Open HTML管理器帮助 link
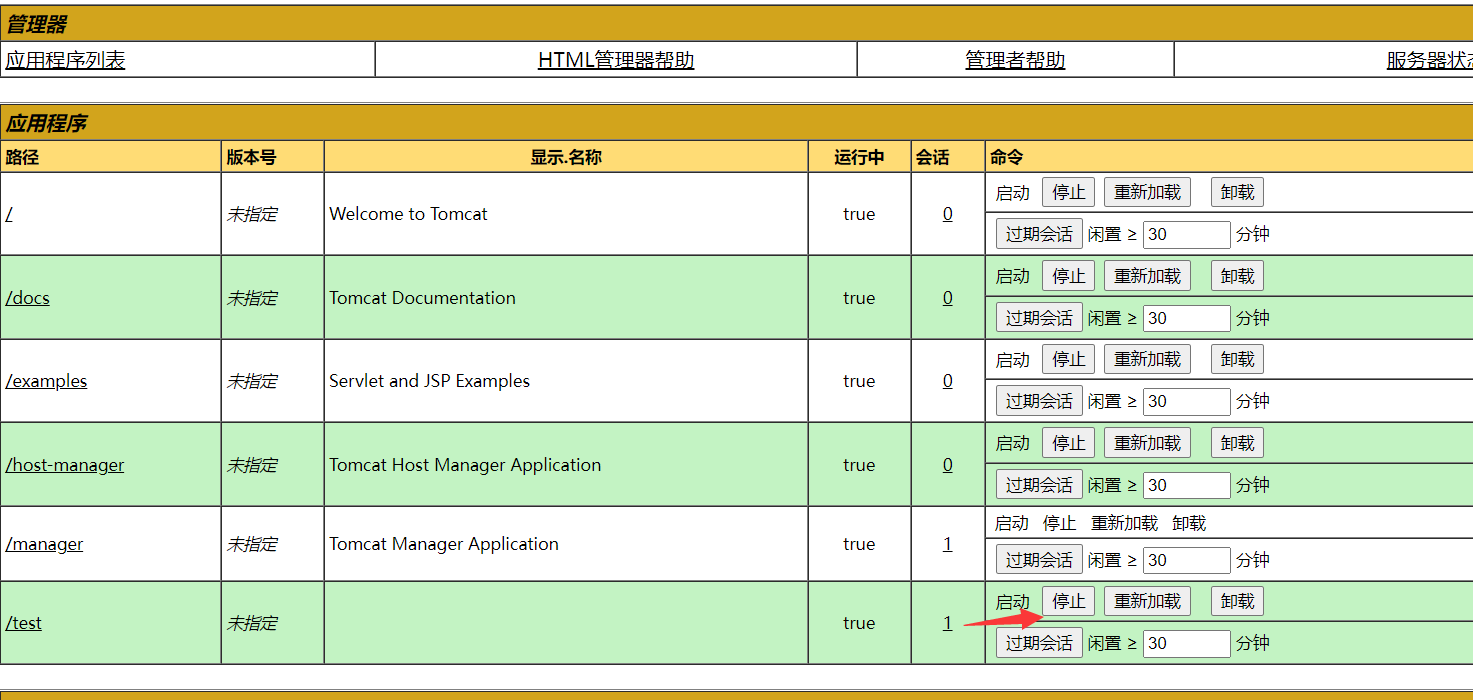1473x700 pixels. [x=616, y=60]
